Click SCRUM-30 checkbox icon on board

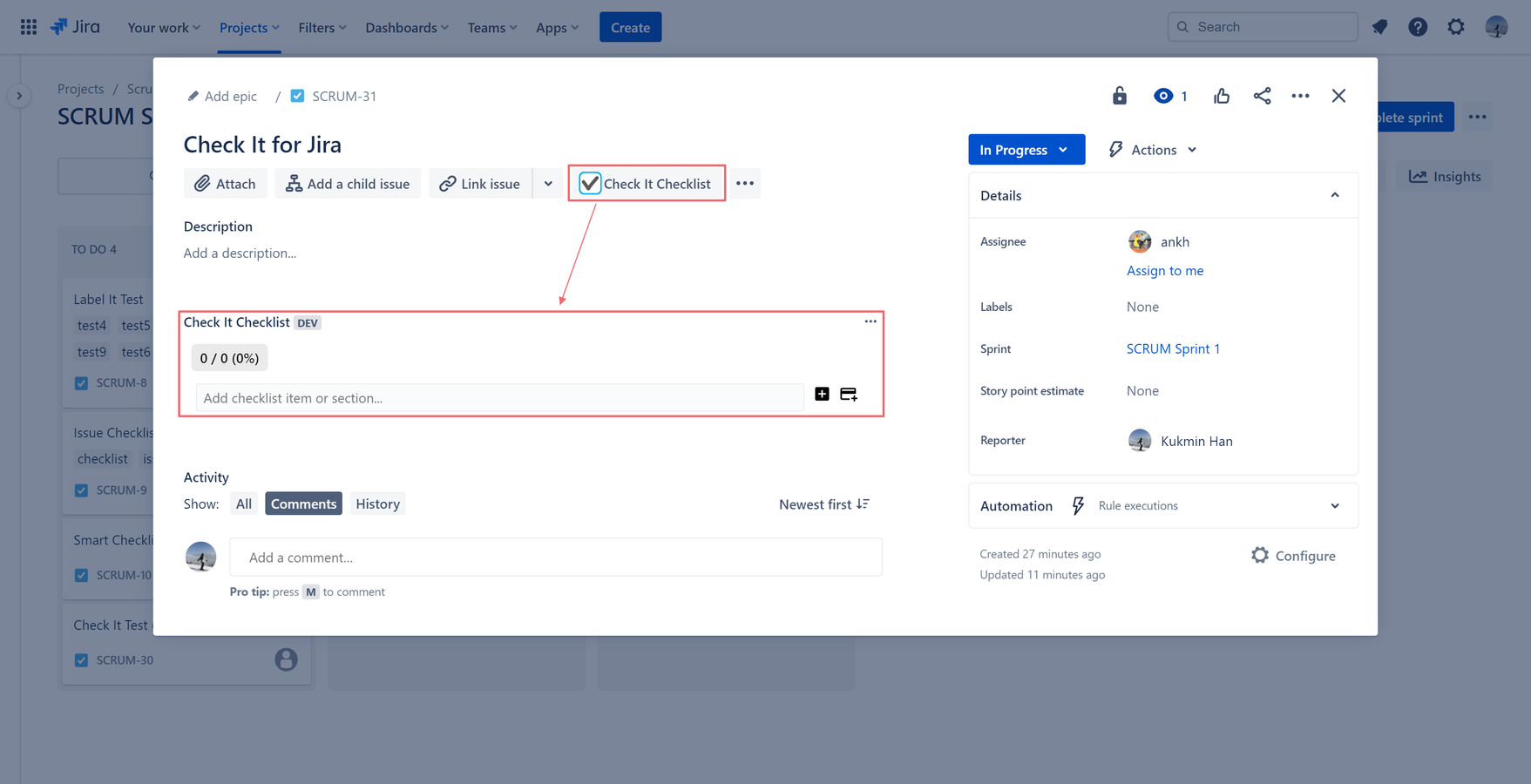81,660
